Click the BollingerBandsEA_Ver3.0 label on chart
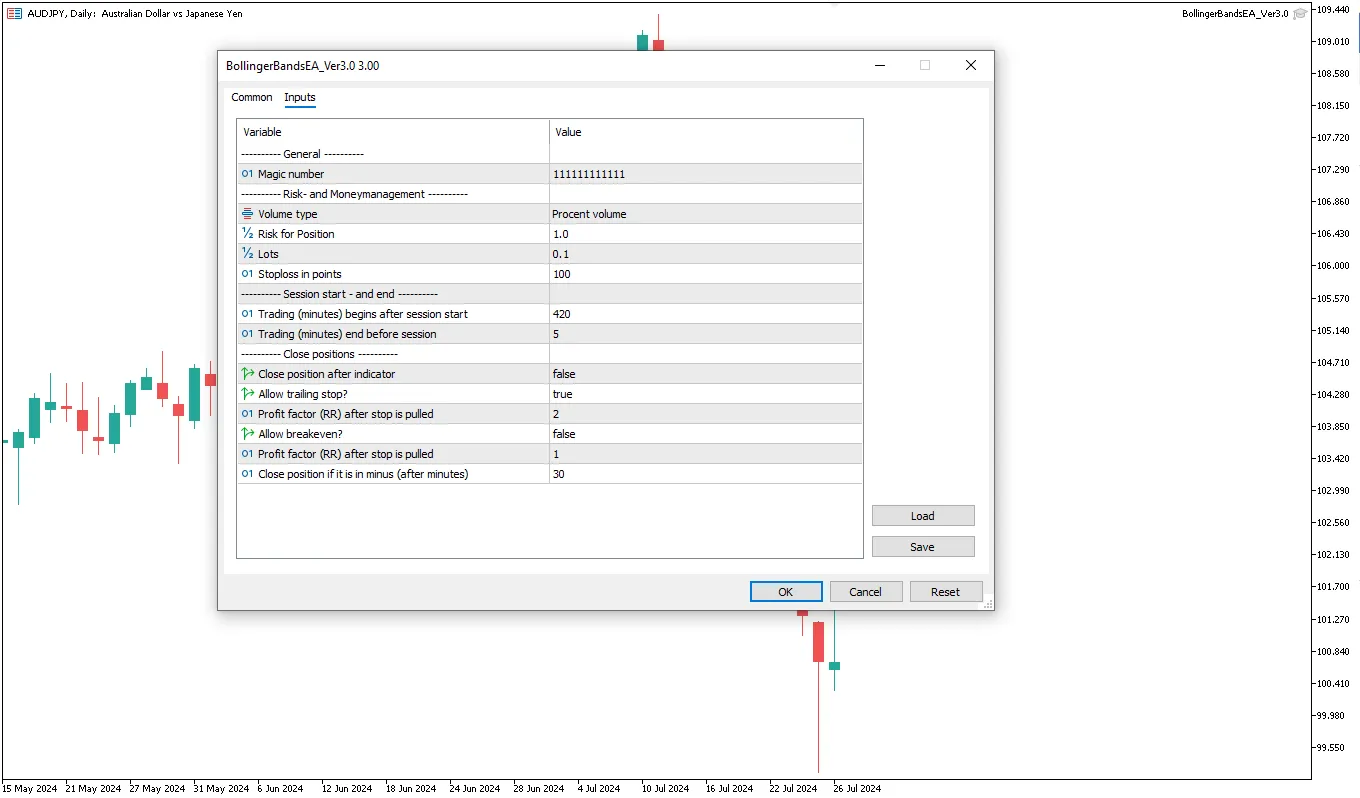Image resolution: width=1360 pixels, height=798 pixels. point(1235,14)
